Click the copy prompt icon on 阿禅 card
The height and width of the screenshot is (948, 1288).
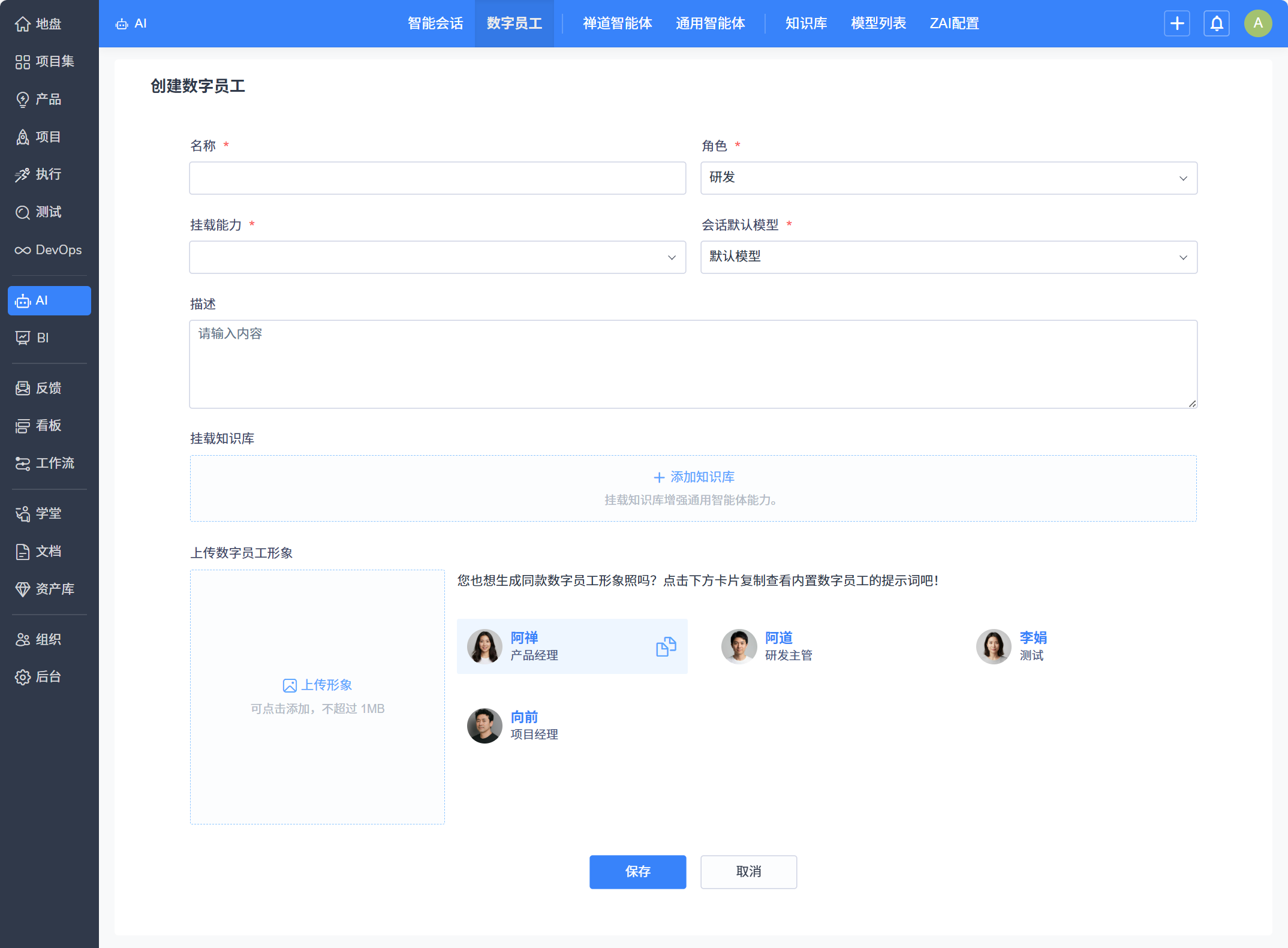[x=666, y=647]
